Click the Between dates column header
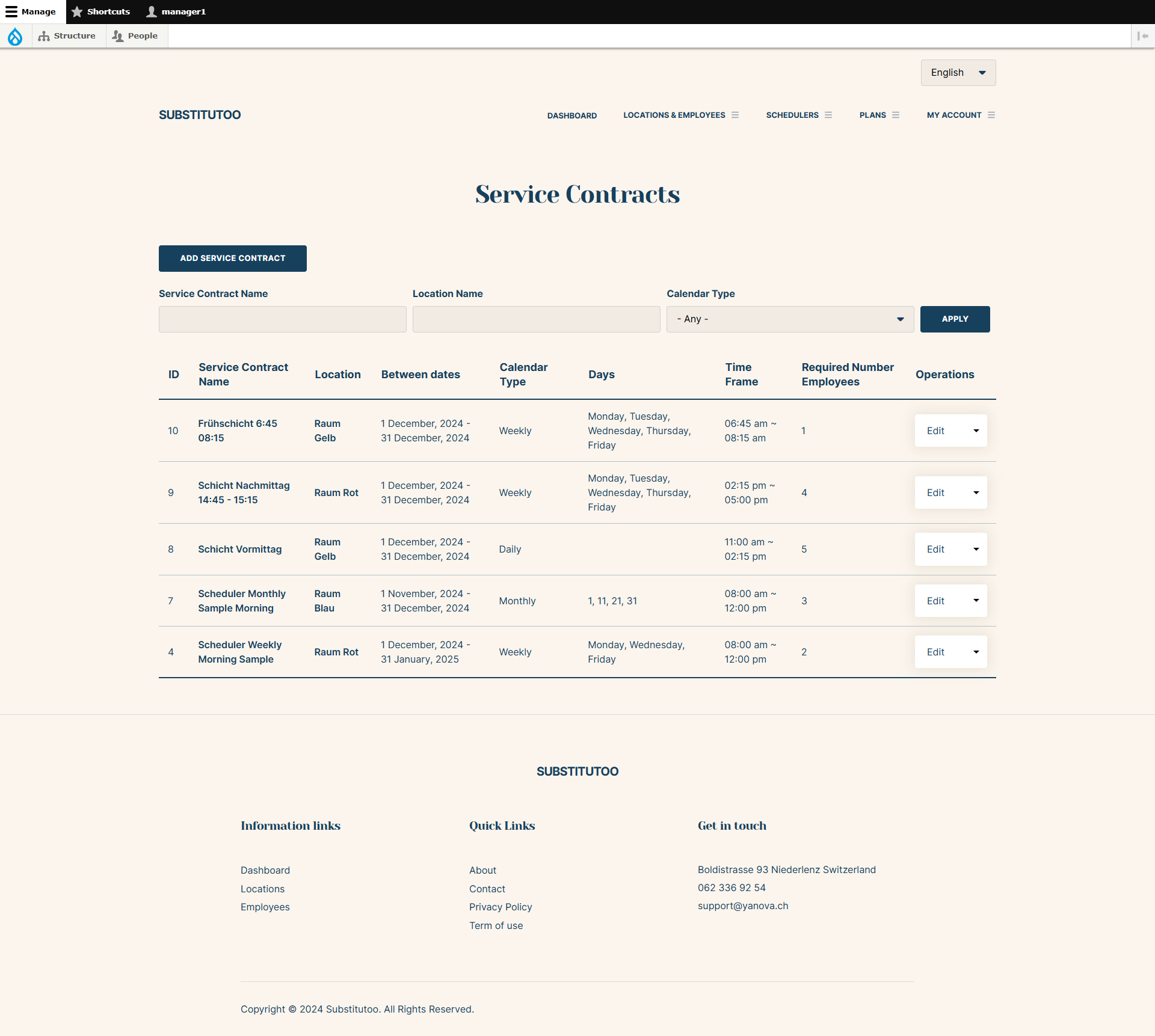1155x1036 pixels. pyautogui.click(x=420, y=375)
